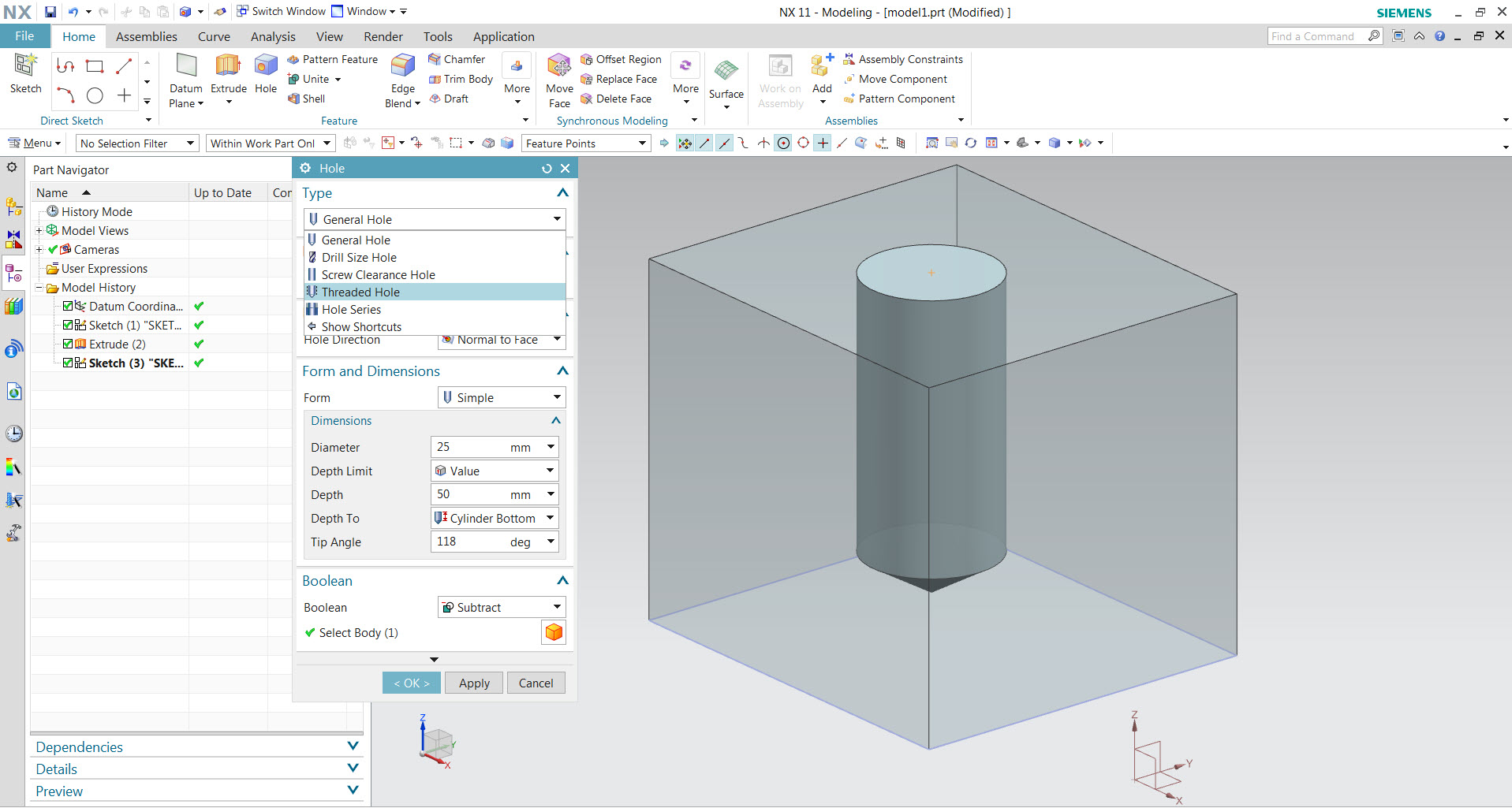This screenshot has height=808, width=1512.
Task: Toggle the Extrude (2) feature checkbox
Action: click(x=68, y=344)
